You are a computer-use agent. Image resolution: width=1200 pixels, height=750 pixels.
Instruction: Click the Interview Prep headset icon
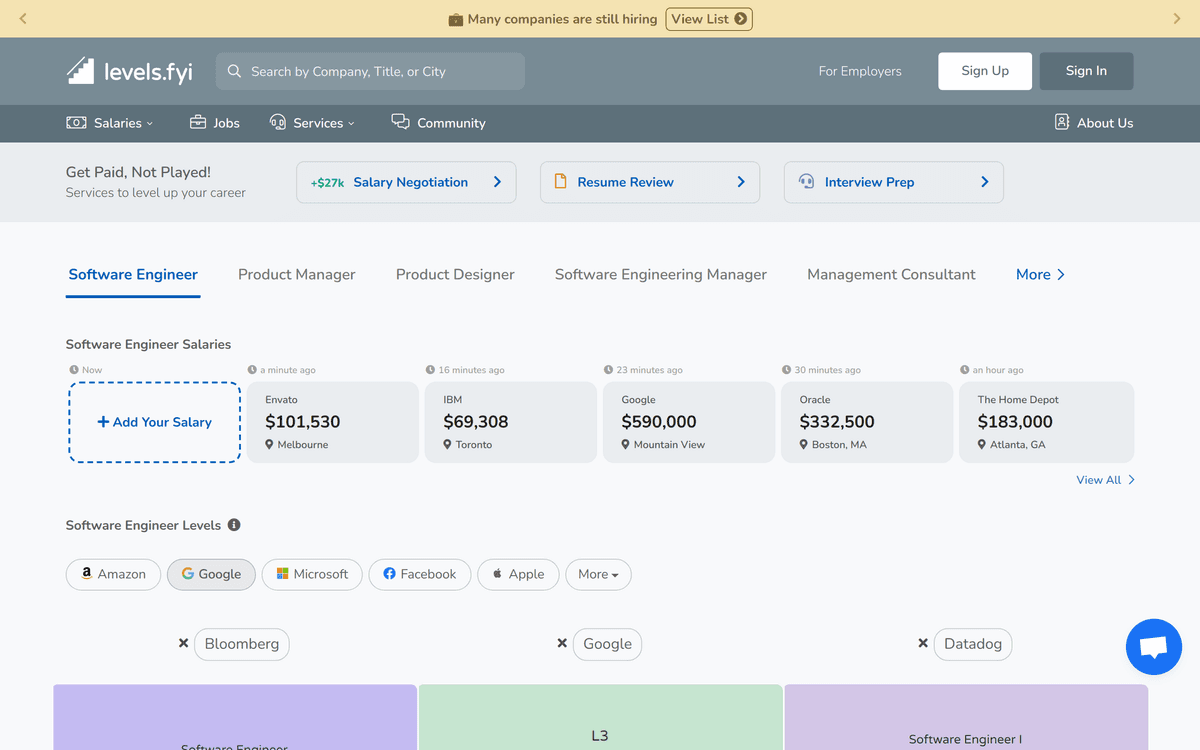(806, 182)
